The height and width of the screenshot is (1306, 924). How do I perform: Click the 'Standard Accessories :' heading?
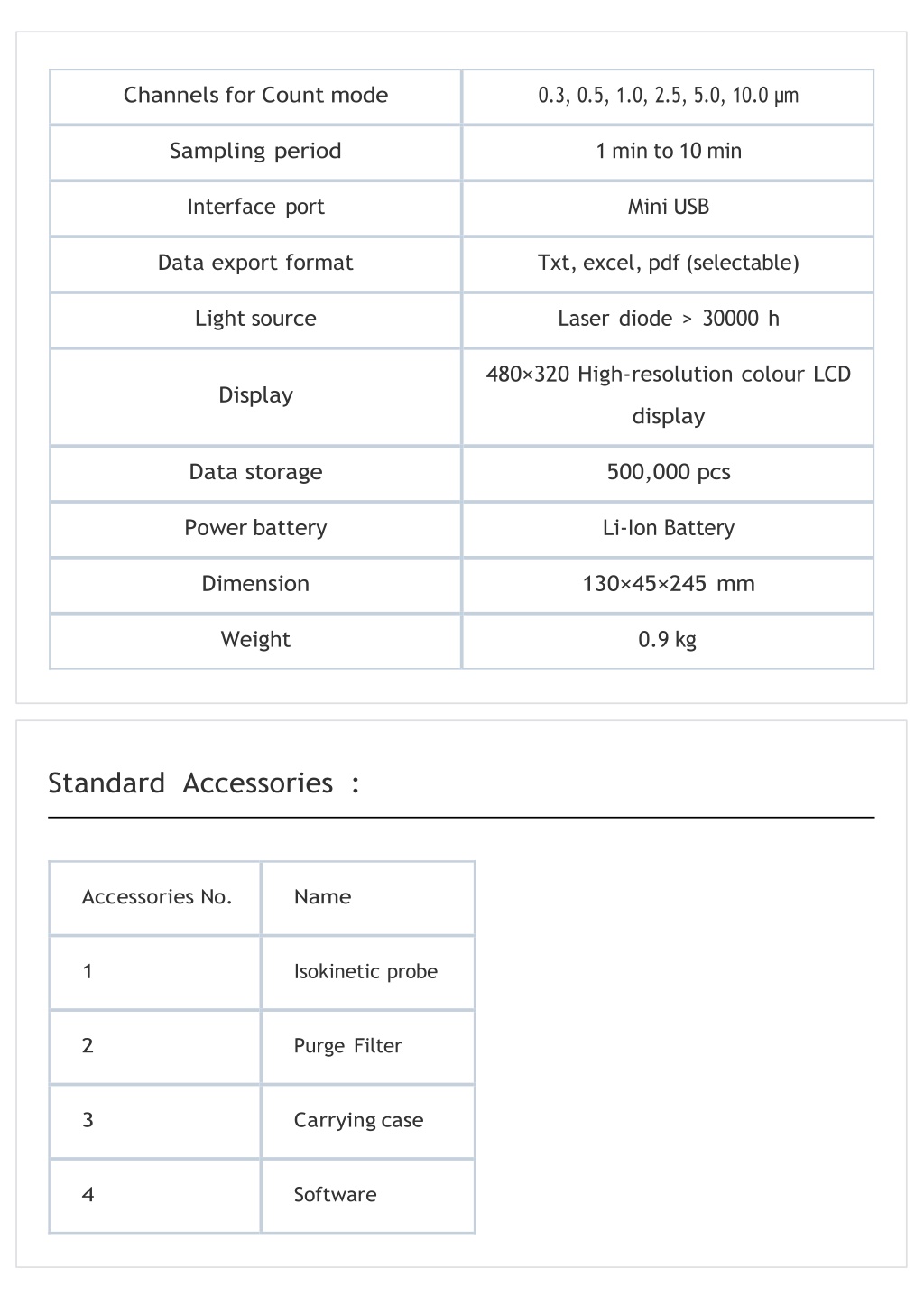click(204, 783)
